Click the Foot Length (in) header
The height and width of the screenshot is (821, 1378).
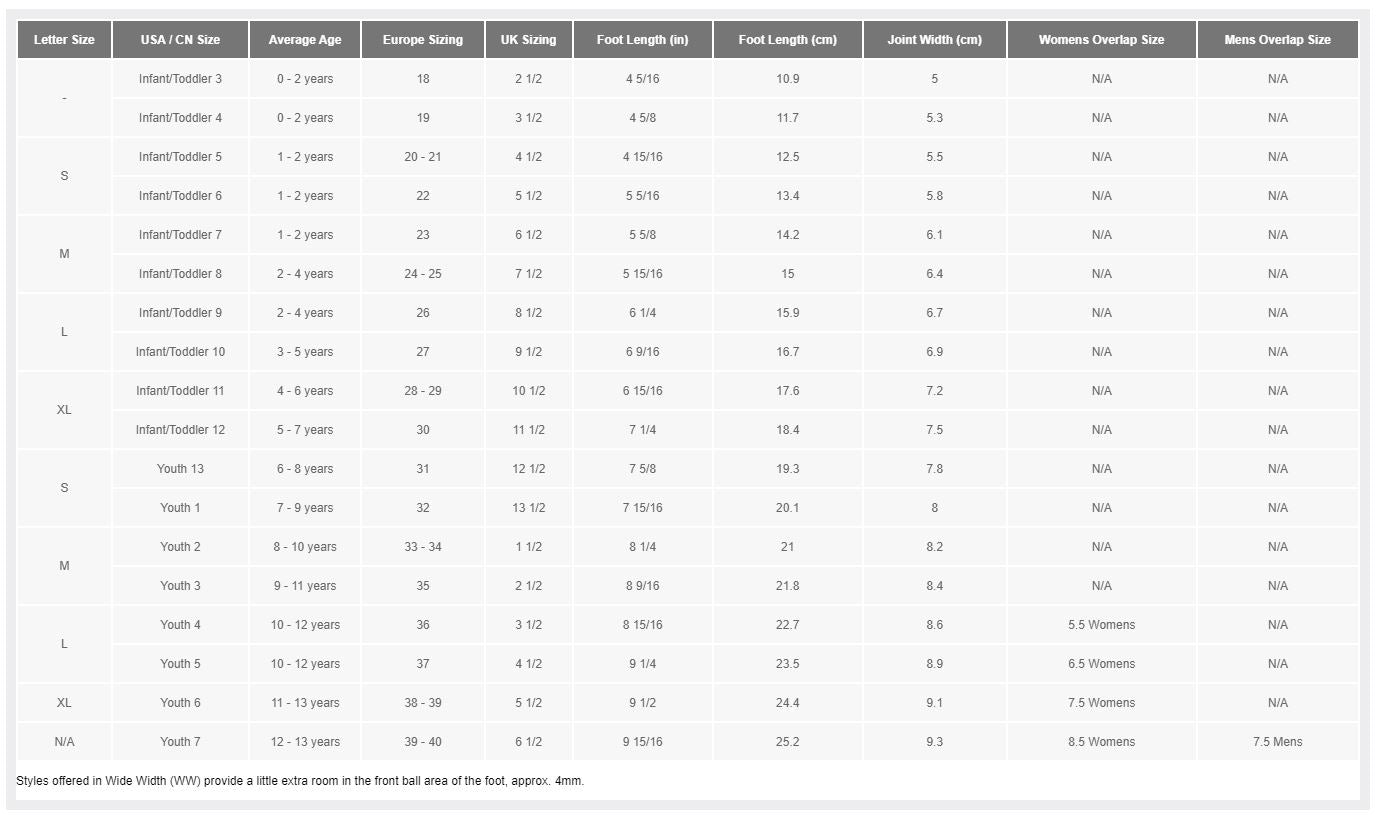642,40
